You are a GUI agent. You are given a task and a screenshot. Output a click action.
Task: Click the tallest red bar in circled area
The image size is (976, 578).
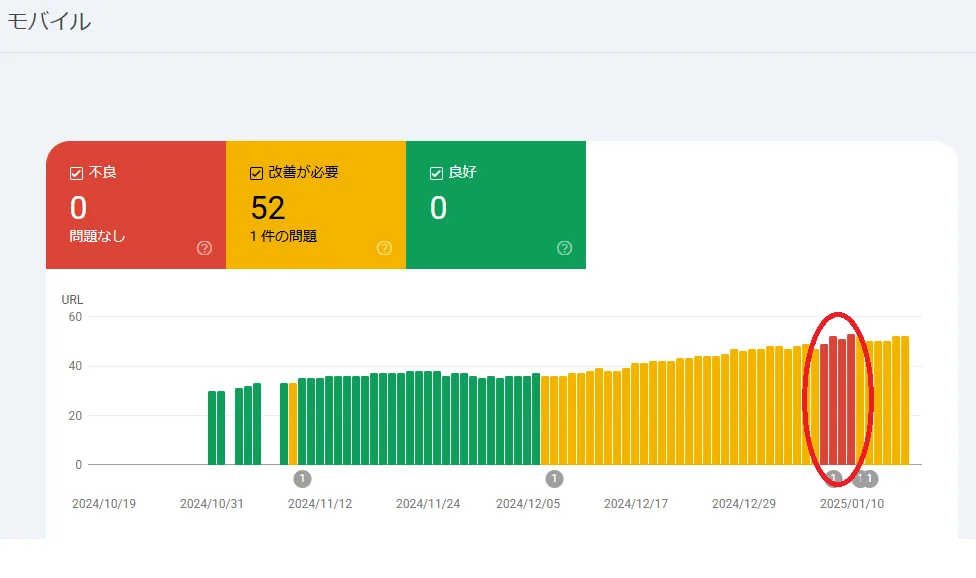click(x=851, y=399)
